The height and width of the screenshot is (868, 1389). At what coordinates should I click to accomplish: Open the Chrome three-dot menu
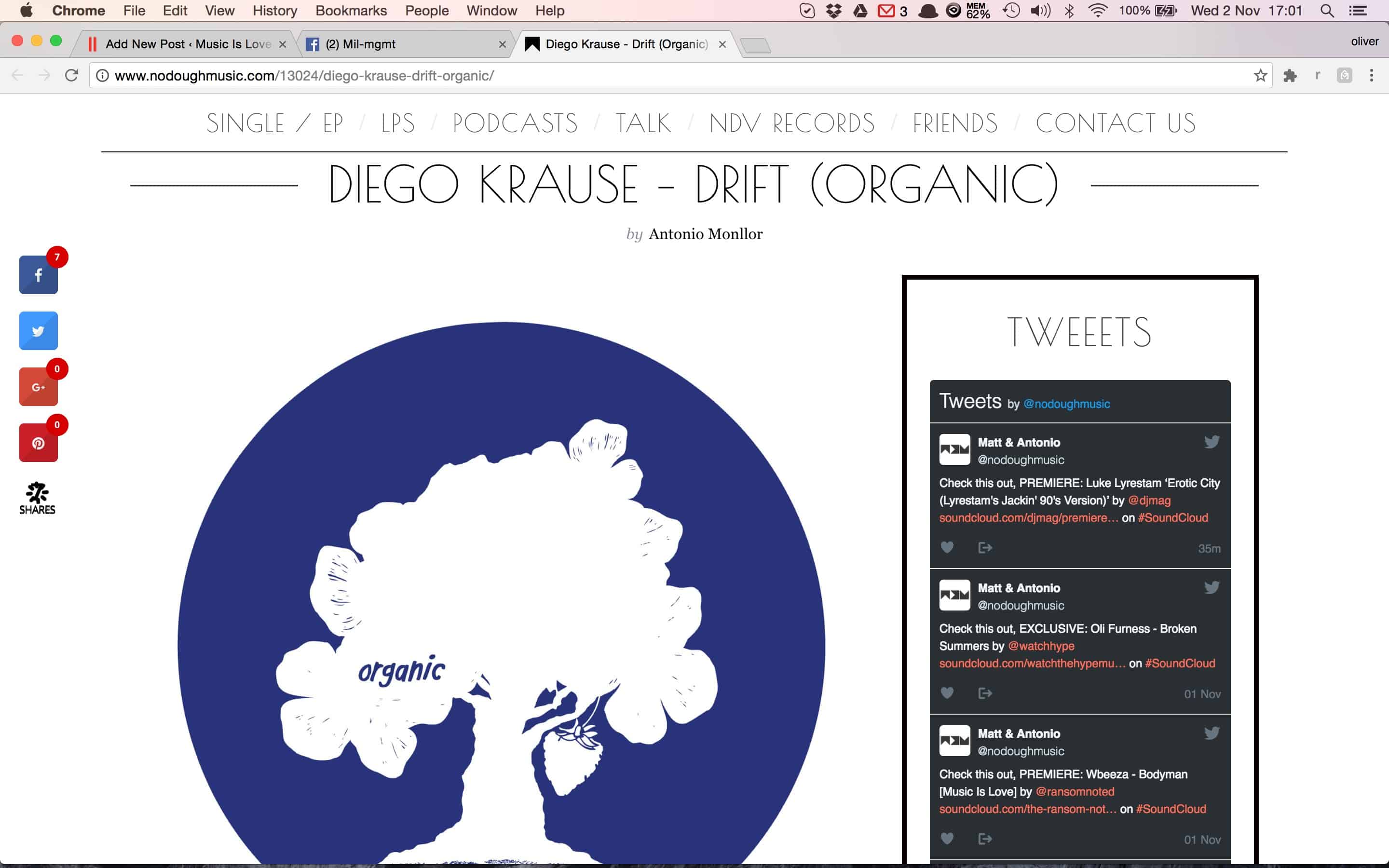[x=1371, y=75]
